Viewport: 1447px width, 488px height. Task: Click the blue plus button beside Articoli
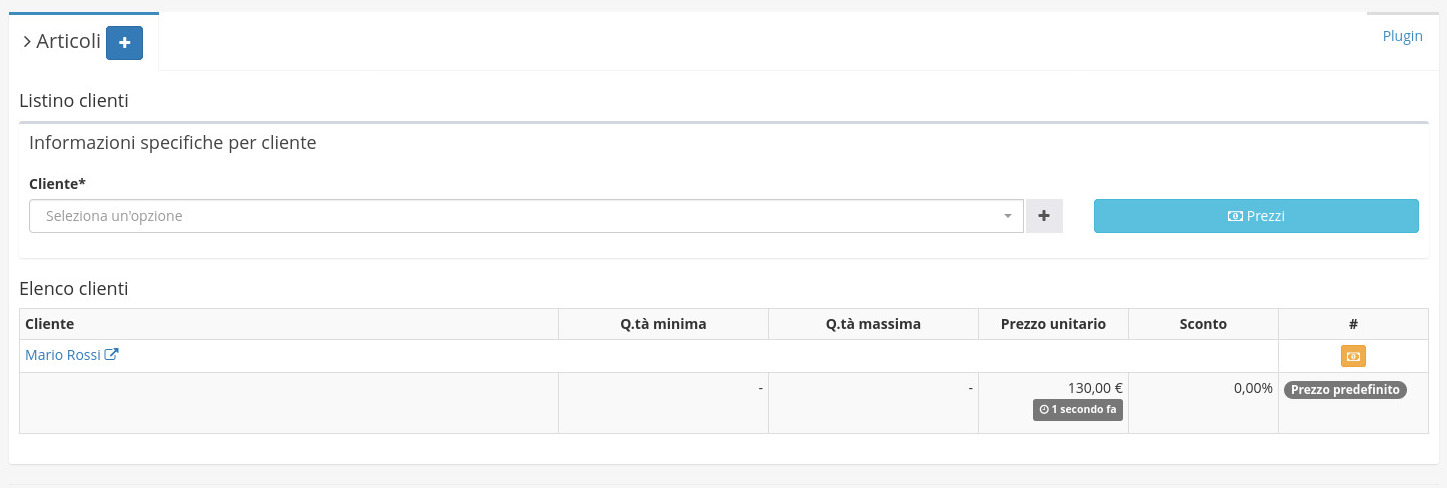click(x=124, y=43)
